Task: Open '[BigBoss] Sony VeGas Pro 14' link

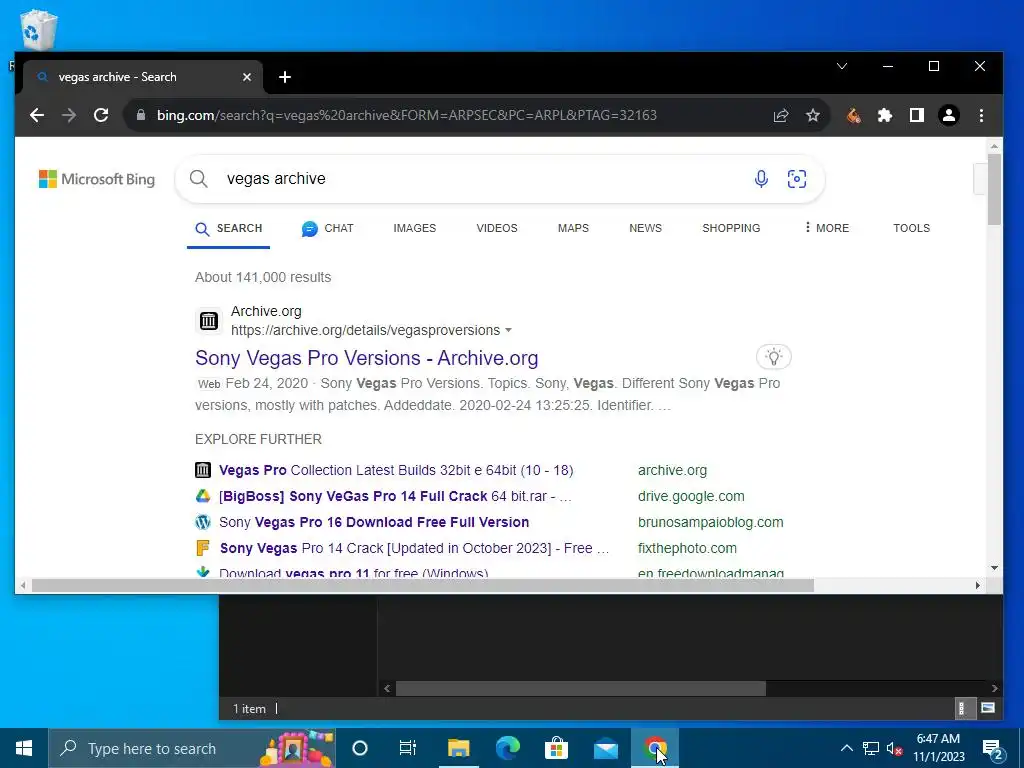Action: [x=395, y=496]
